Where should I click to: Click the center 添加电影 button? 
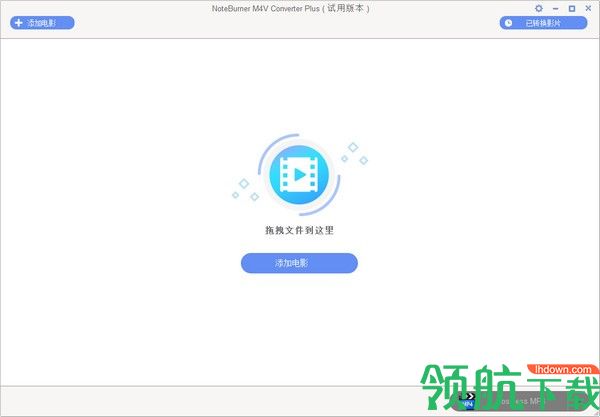pyautogui.click(x=299, y=263)
